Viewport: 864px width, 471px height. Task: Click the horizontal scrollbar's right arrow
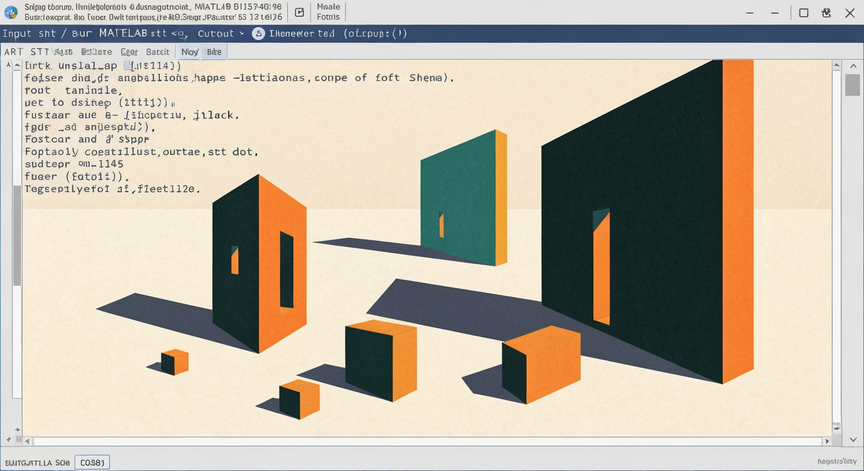[x=827, y=441]
